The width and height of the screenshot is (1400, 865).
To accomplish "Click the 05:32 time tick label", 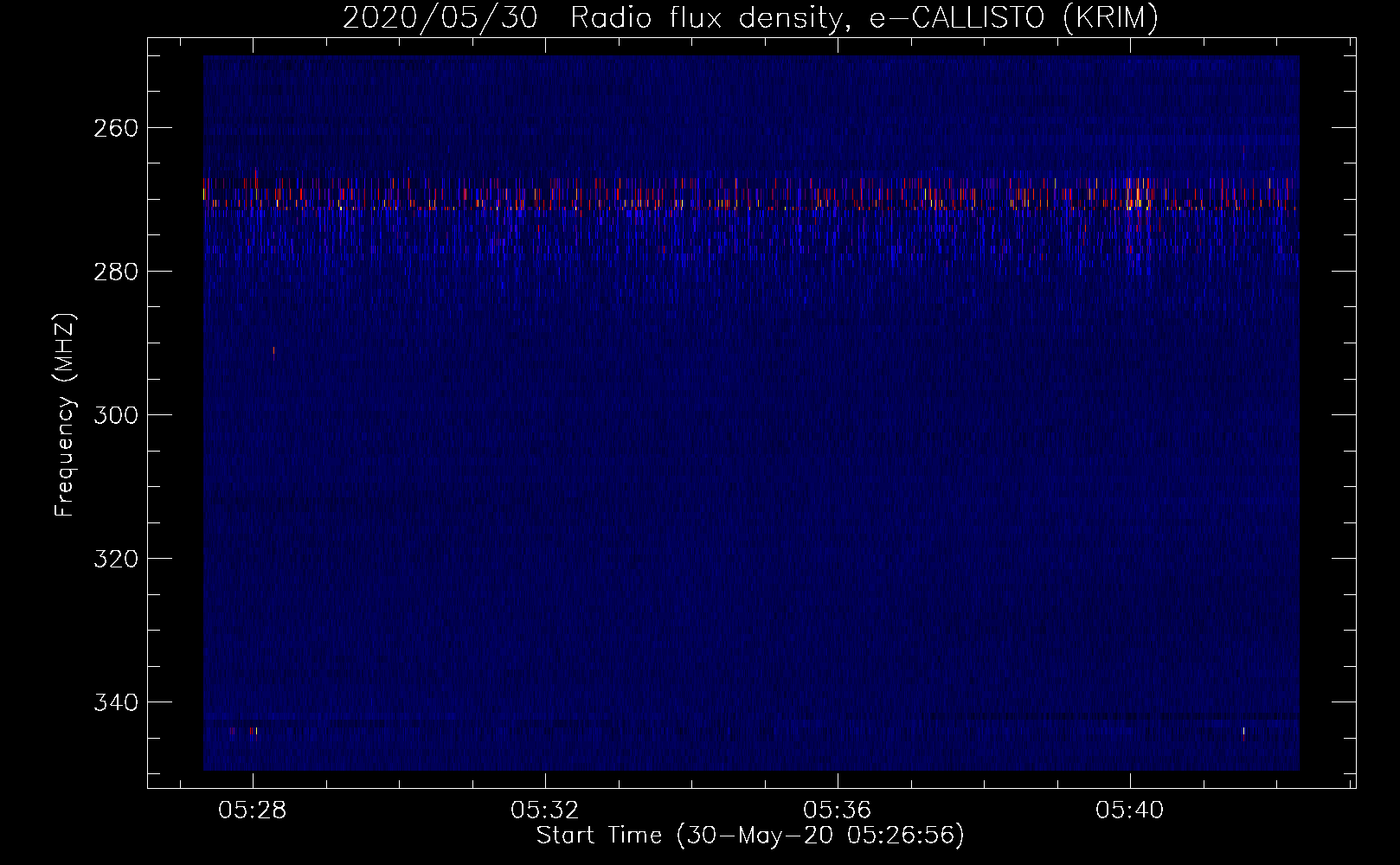I will pyautogui.click(x=545, y=811).
